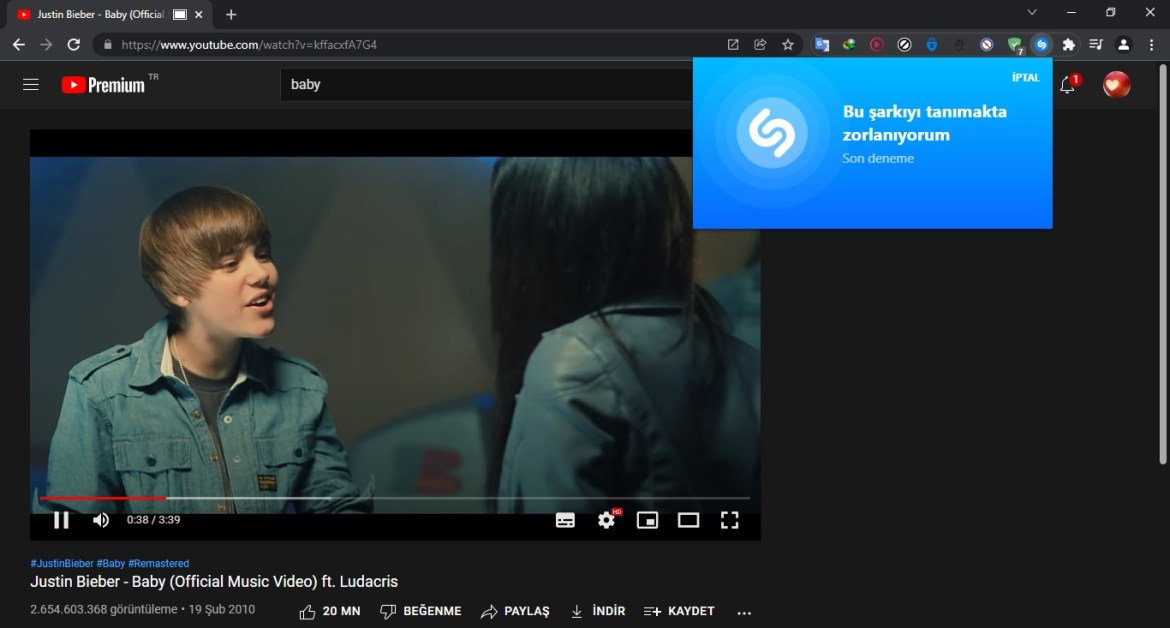
Task: Go back to previous page
Action: pos(19,45)
